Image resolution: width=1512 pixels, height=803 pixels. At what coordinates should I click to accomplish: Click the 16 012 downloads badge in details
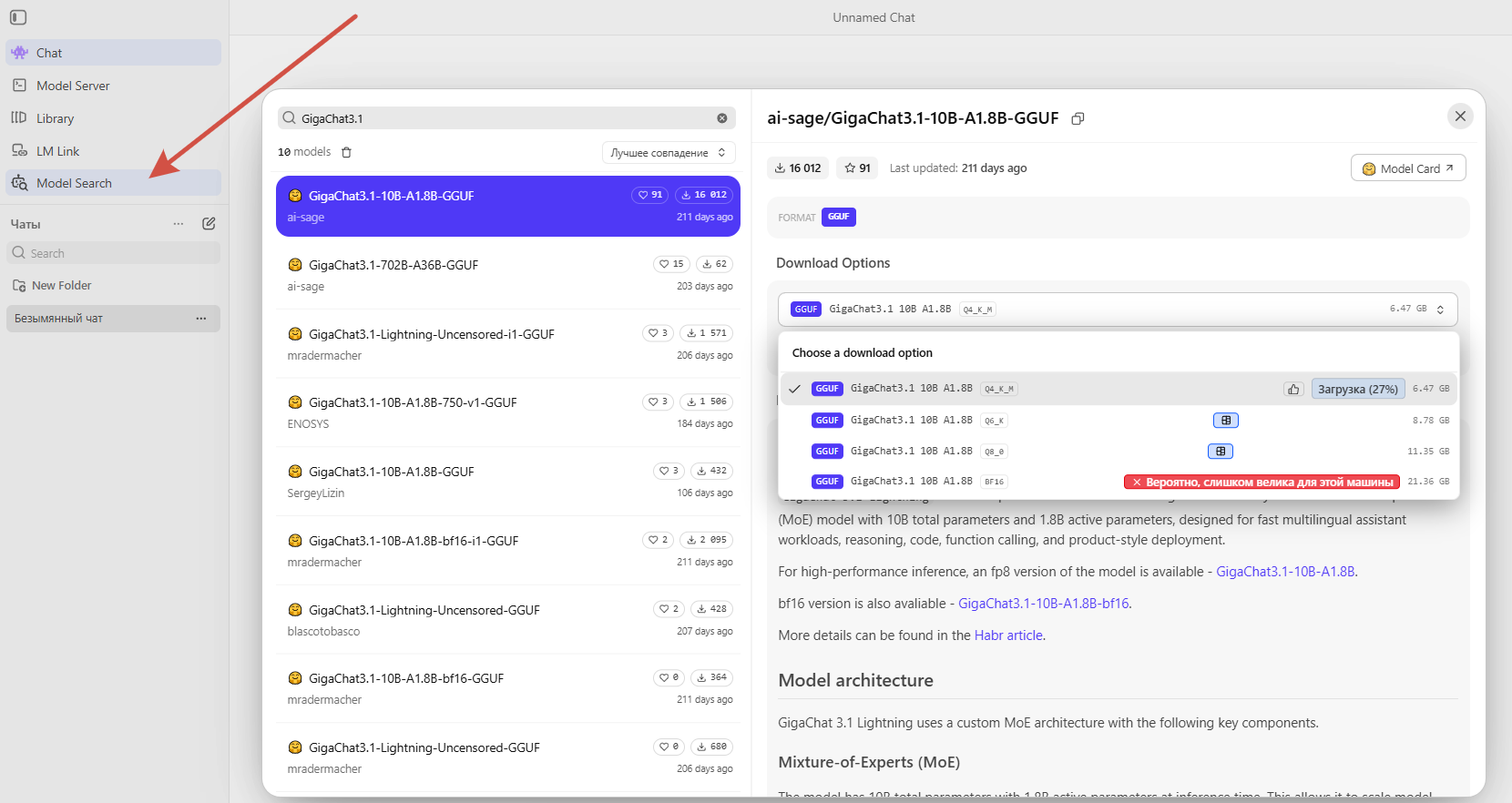pos(798,168)
